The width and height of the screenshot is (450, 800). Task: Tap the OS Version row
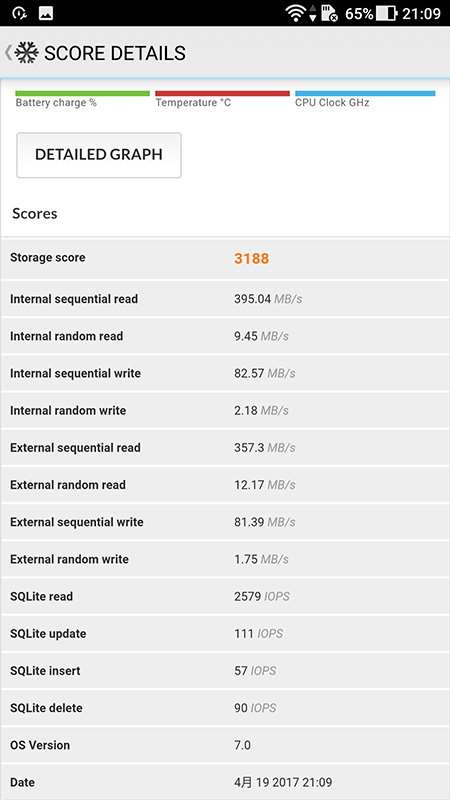click(225, 745)
